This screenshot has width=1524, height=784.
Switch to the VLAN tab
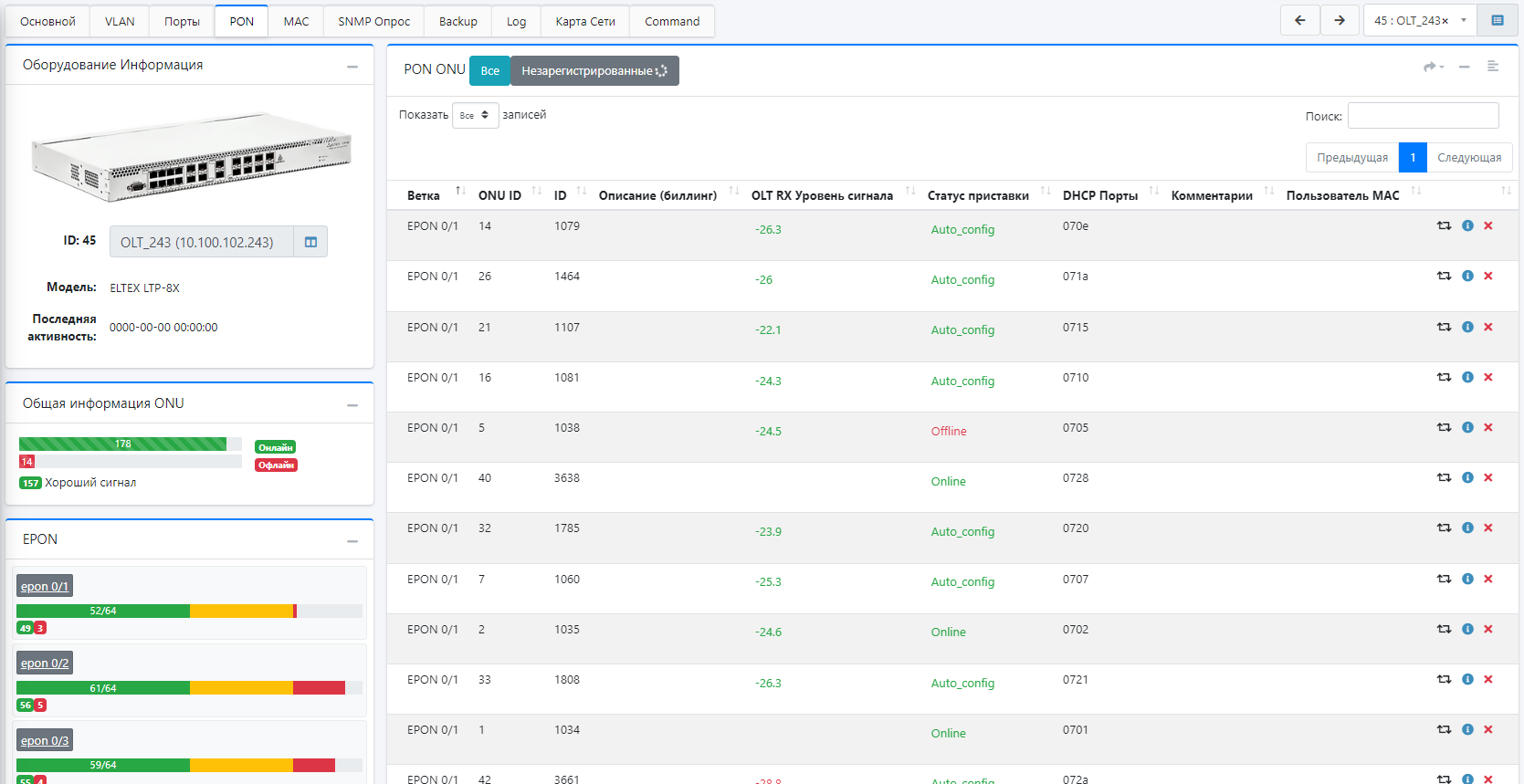click(x=120, y=21)
